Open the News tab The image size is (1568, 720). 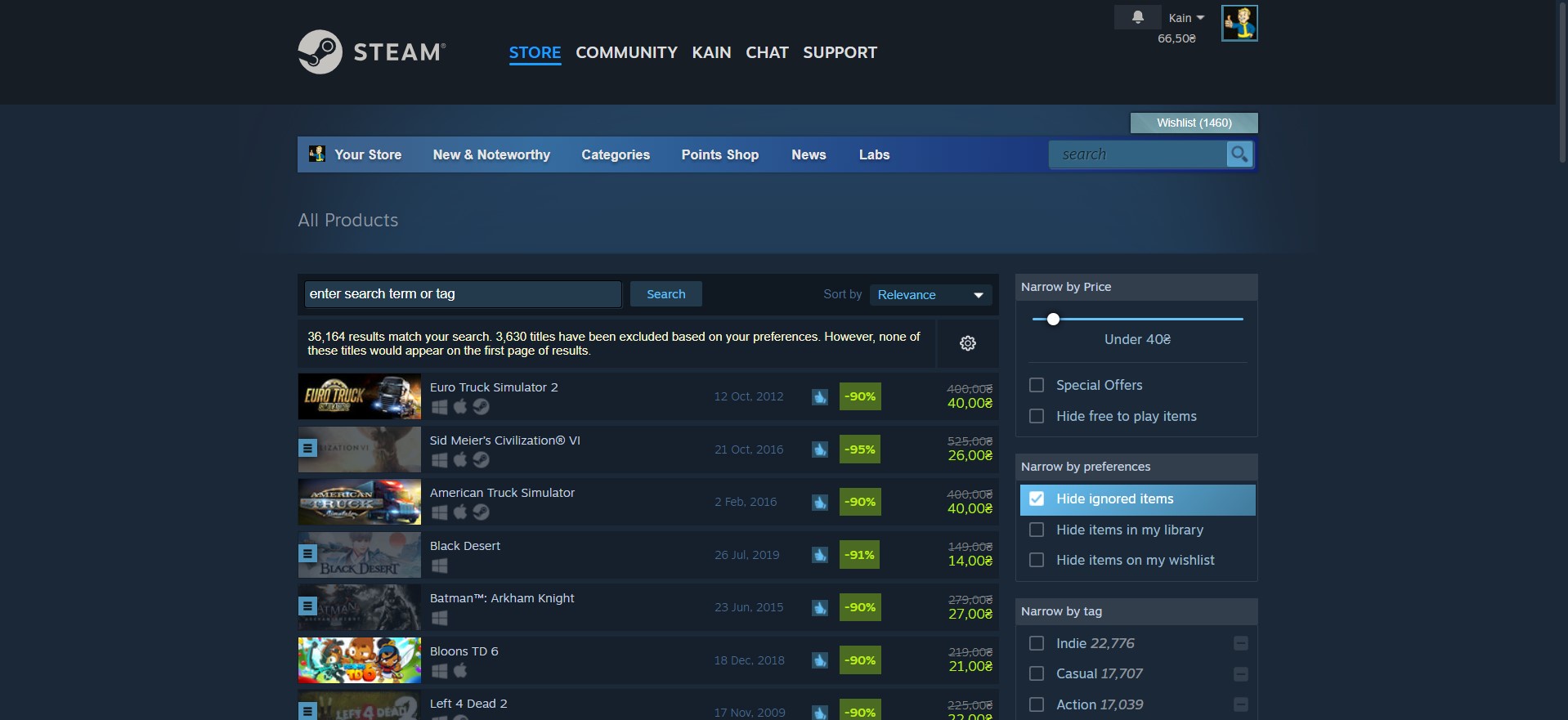(x=809, y=154)
